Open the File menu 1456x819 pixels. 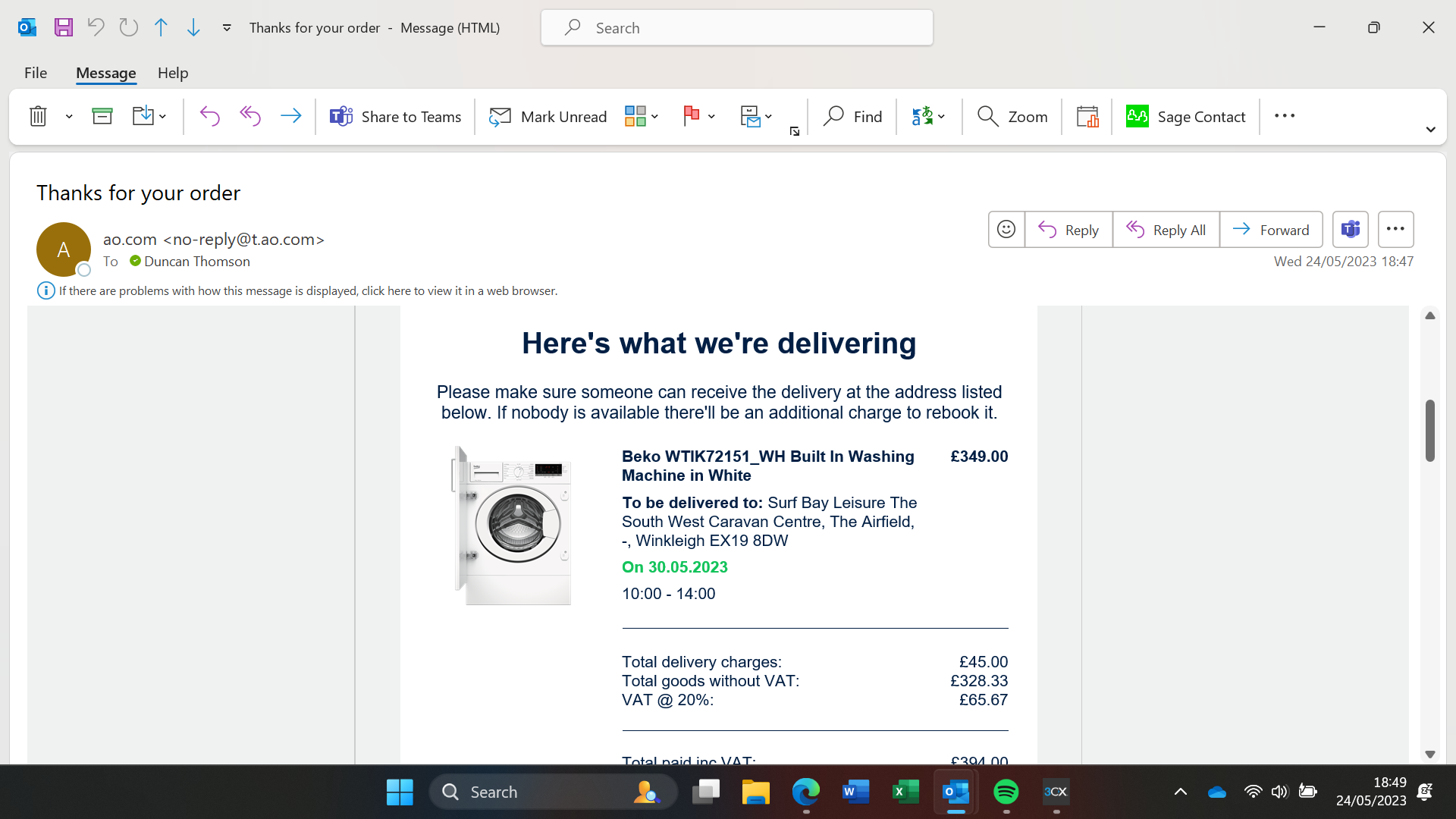36,73
